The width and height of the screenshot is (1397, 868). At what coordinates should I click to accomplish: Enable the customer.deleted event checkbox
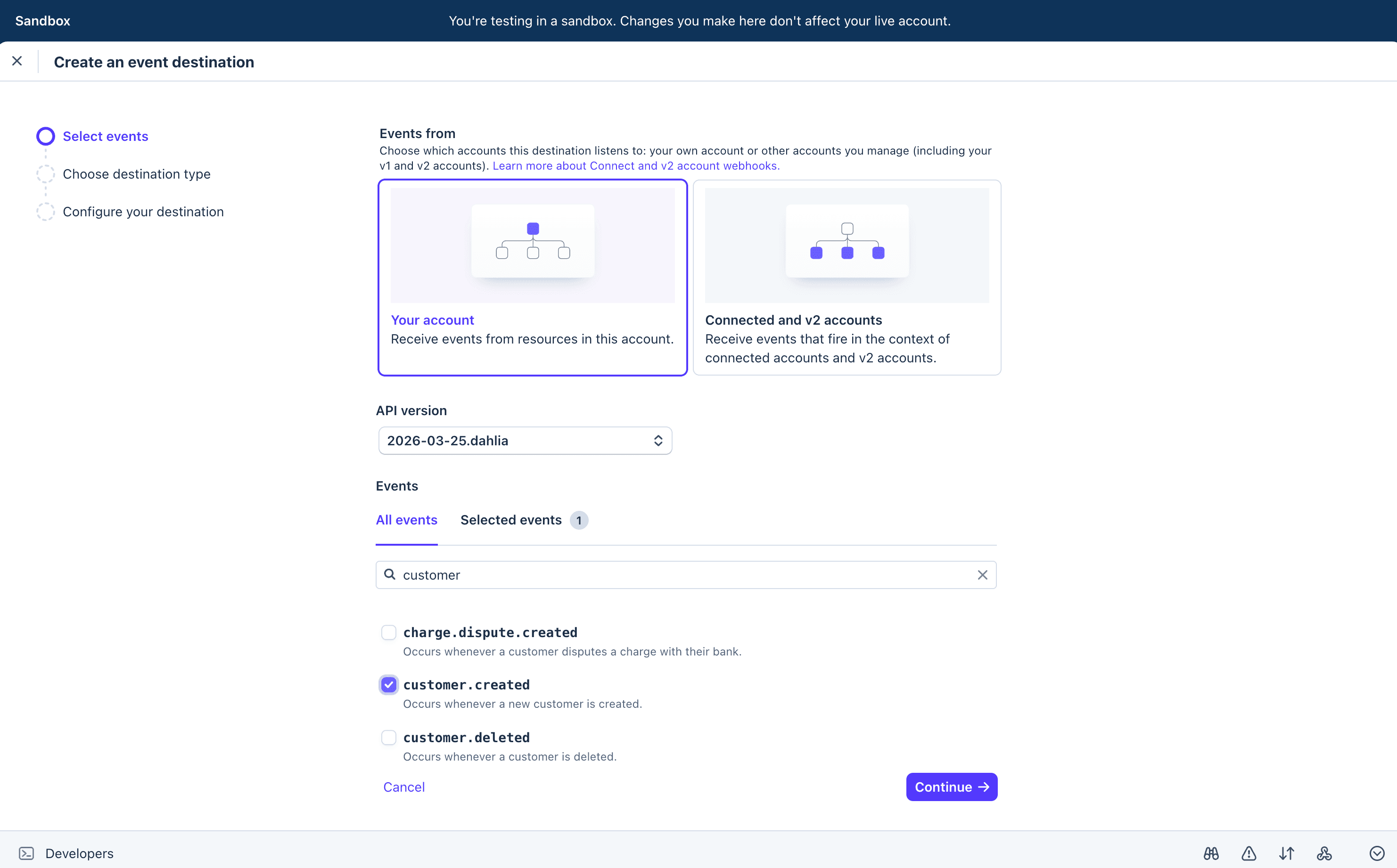(389, 737)
